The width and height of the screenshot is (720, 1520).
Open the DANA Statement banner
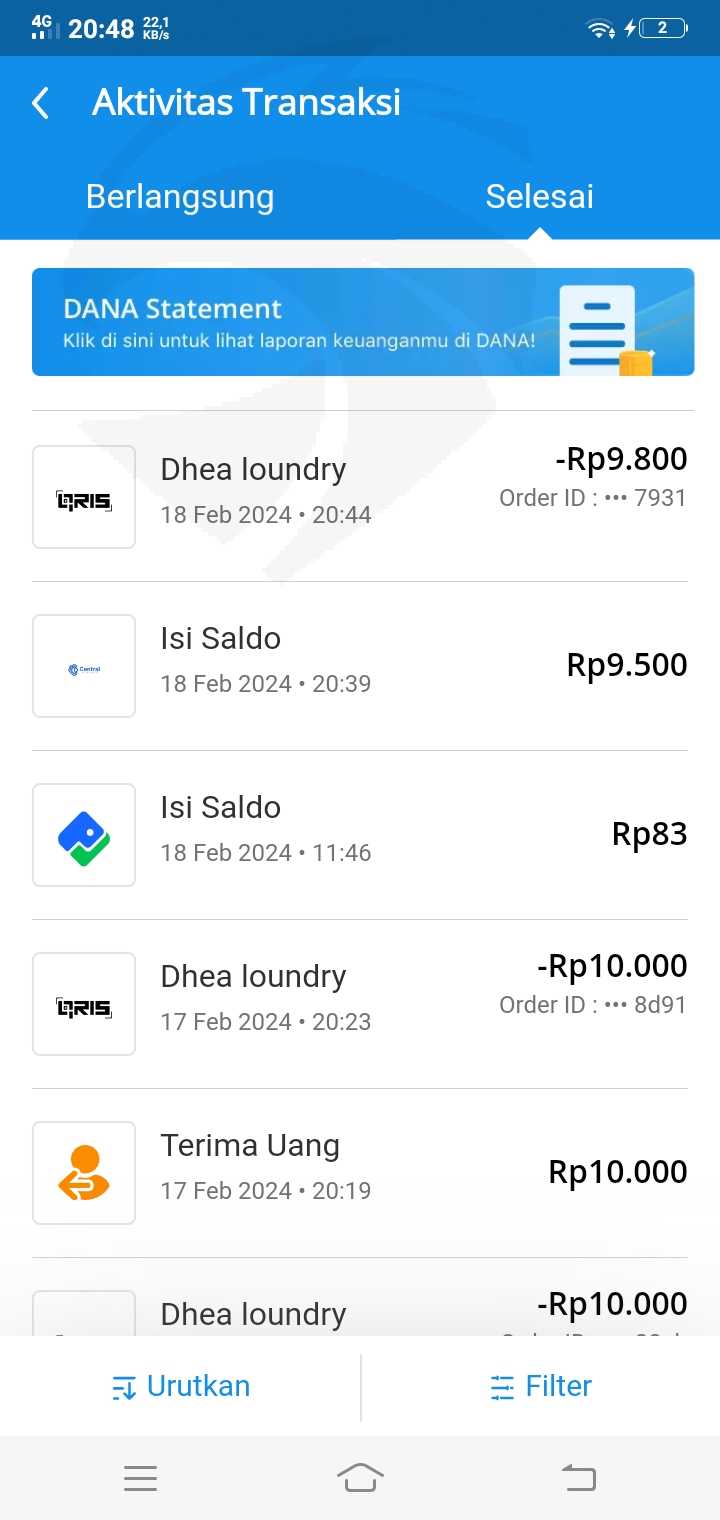point(300,322)
